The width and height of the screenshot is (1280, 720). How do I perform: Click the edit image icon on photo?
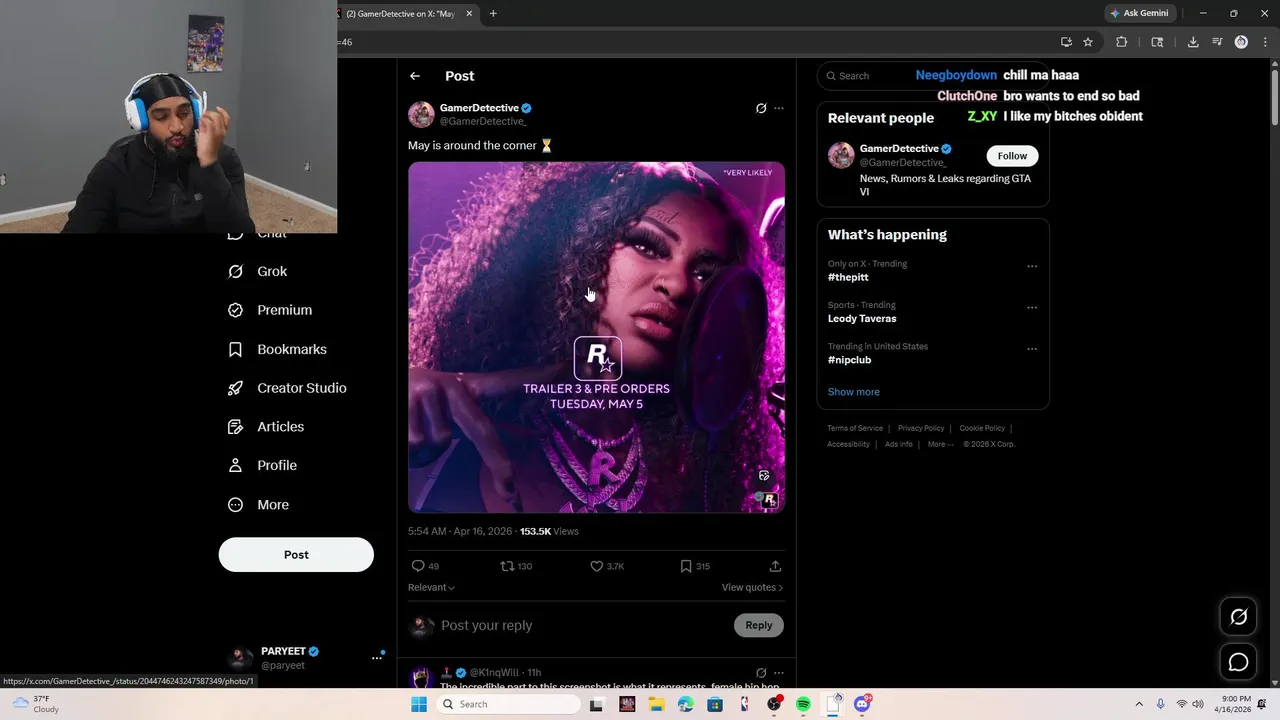764,475
